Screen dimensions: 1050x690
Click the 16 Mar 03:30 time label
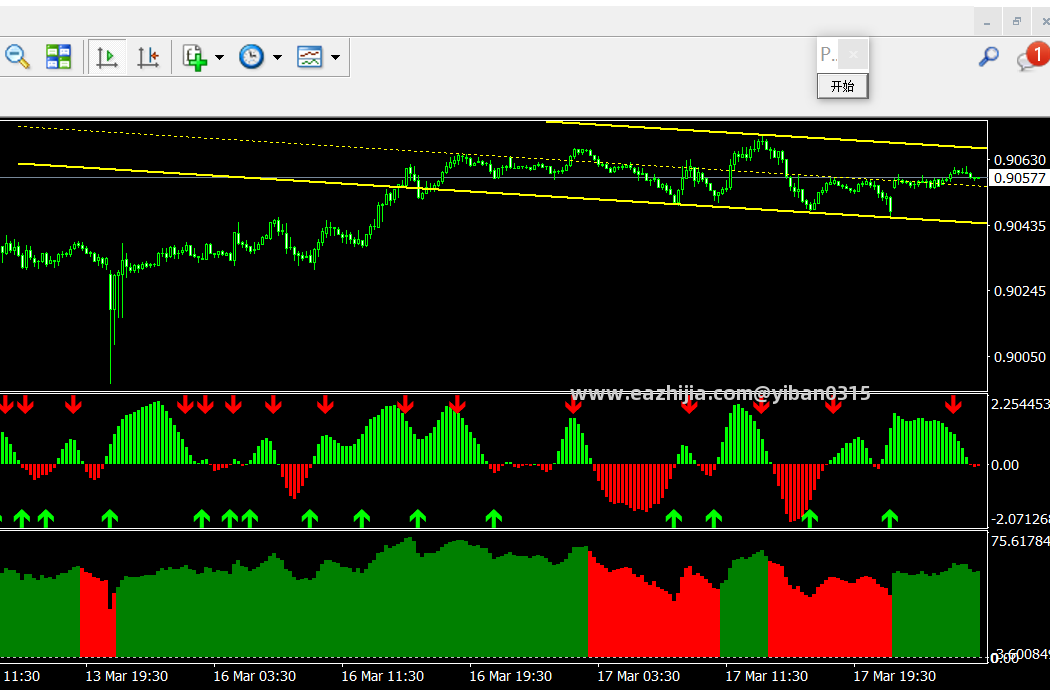coord(254,677)
